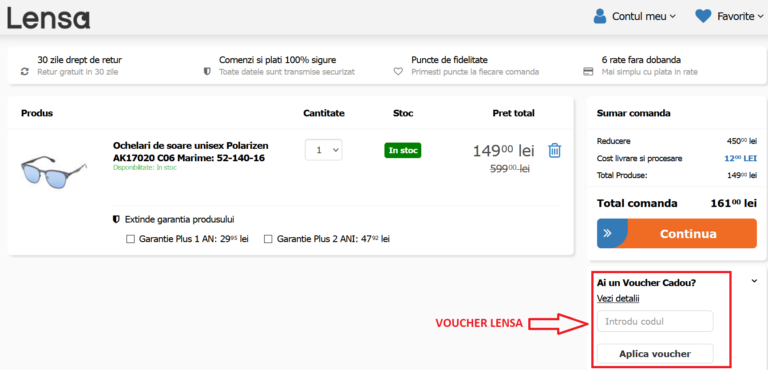Click the heart outline icon beside Puncte de fidelitate
768x370 pixels.
(x=398, y=72)
